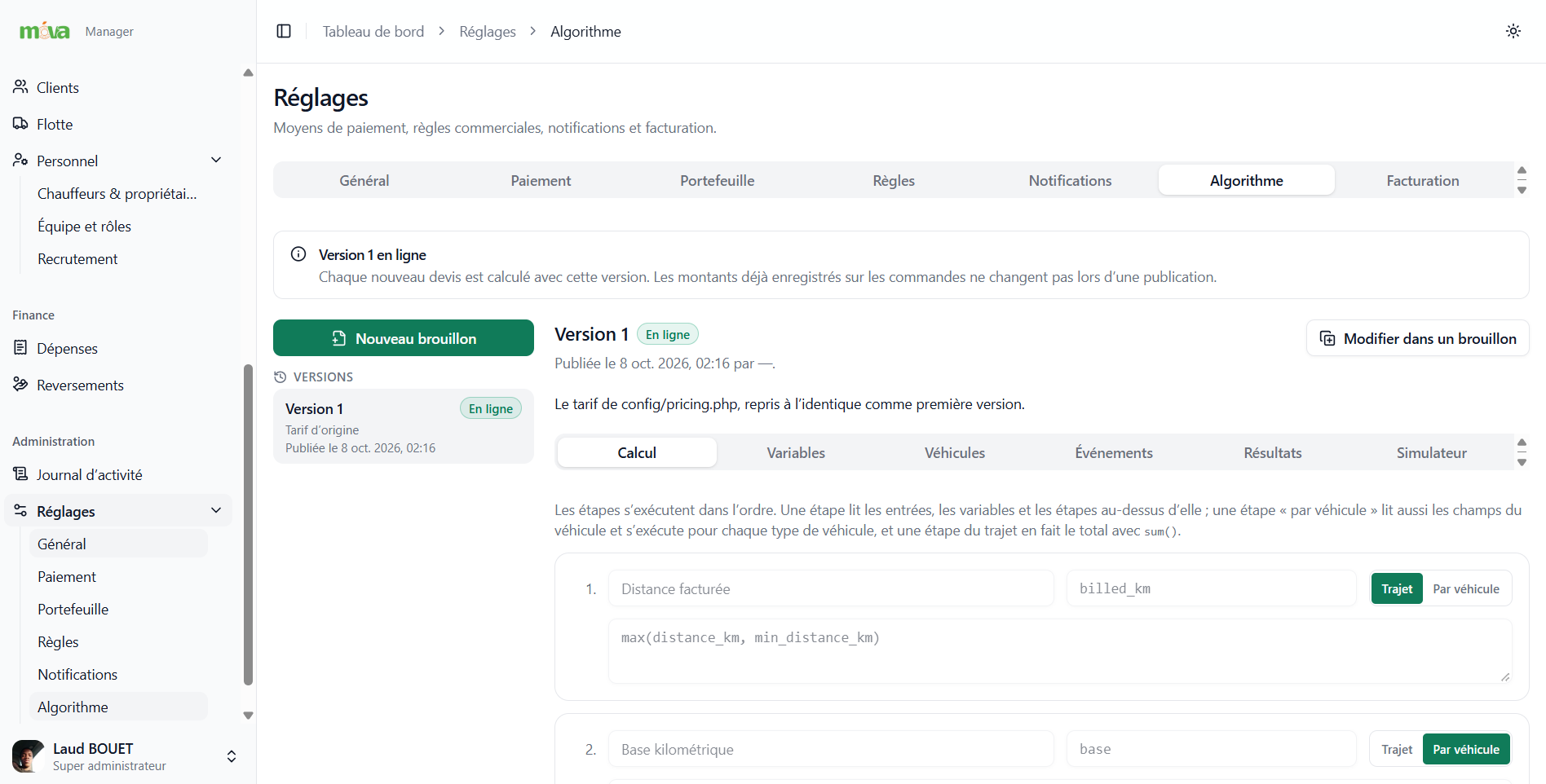Image resolution: width=1546 pixels, height=784 pixels.
Task: Collapse the Réglages sidebar chevron
Action: [x=216, y=510]
